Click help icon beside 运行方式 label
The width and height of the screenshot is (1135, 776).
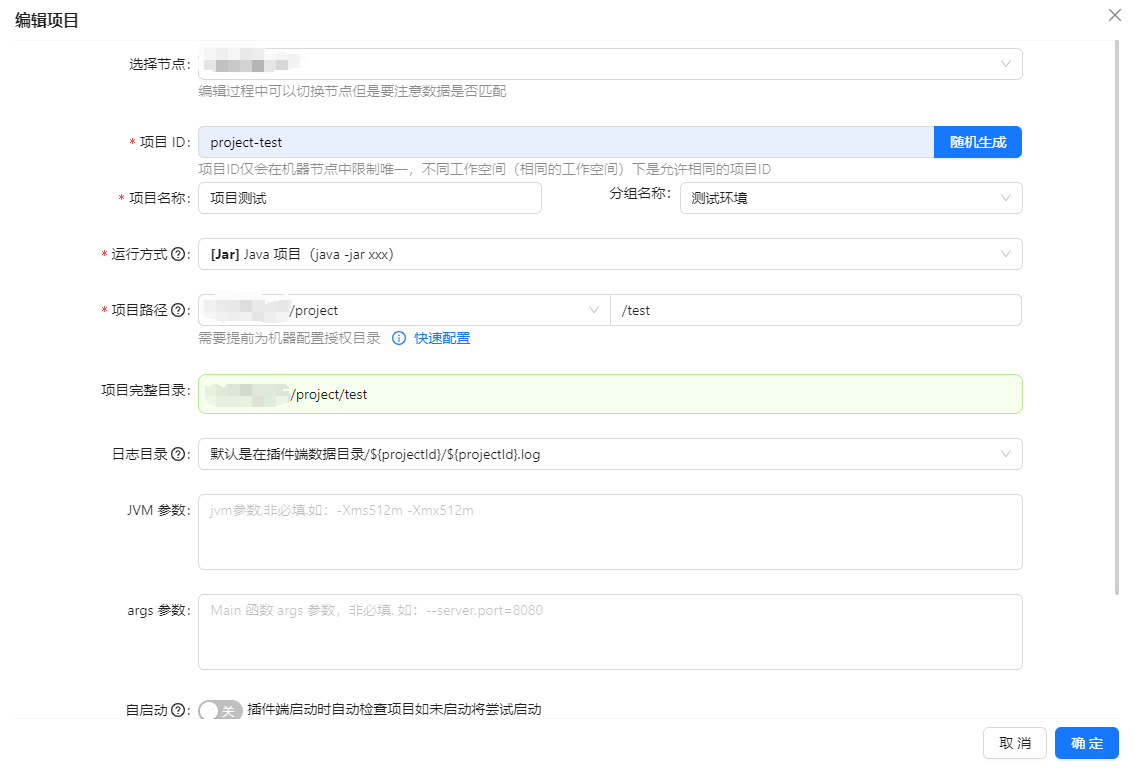point(178,255)
